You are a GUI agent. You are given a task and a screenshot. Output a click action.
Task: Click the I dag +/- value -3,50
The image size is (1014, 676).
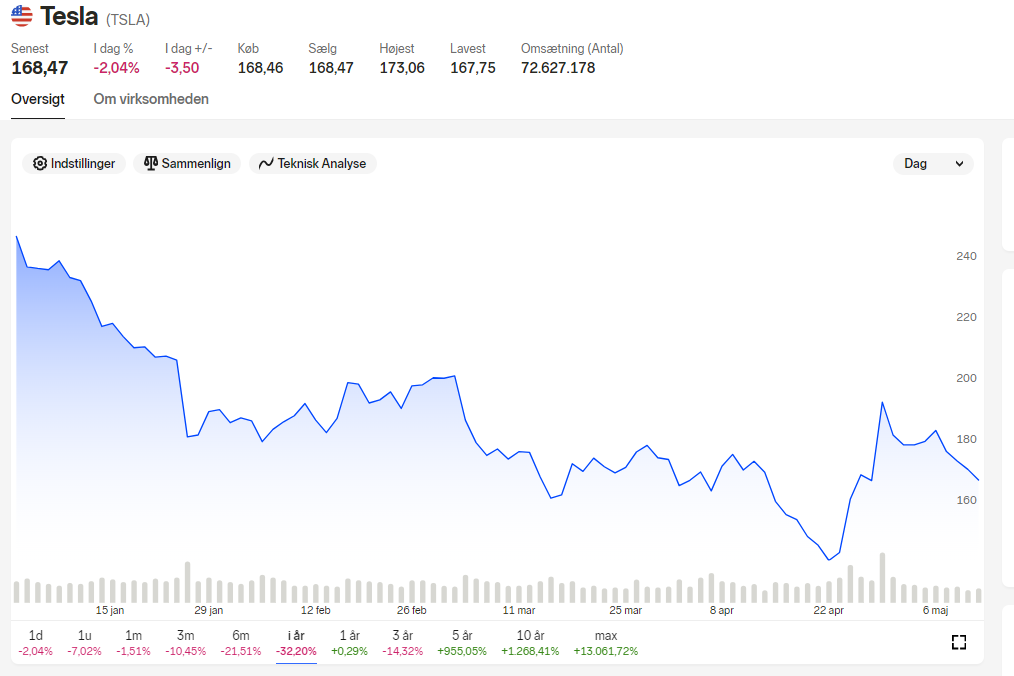(182, 67)
